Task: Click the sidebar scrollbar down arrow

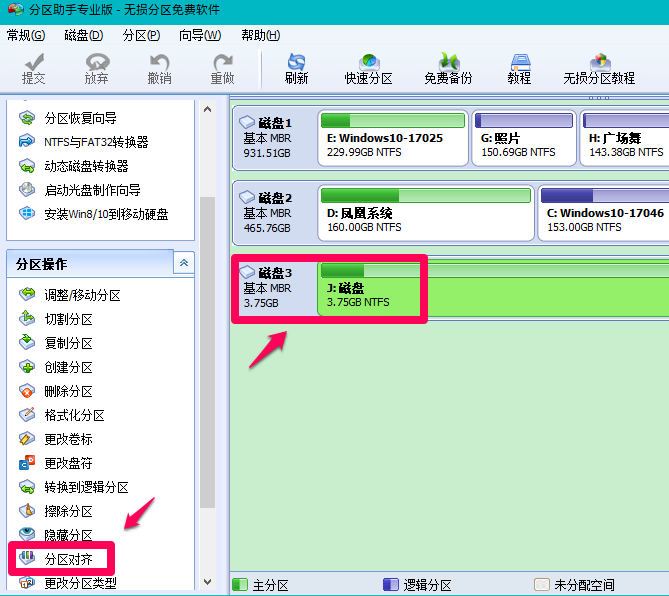Action: click(x=208, y=581)
